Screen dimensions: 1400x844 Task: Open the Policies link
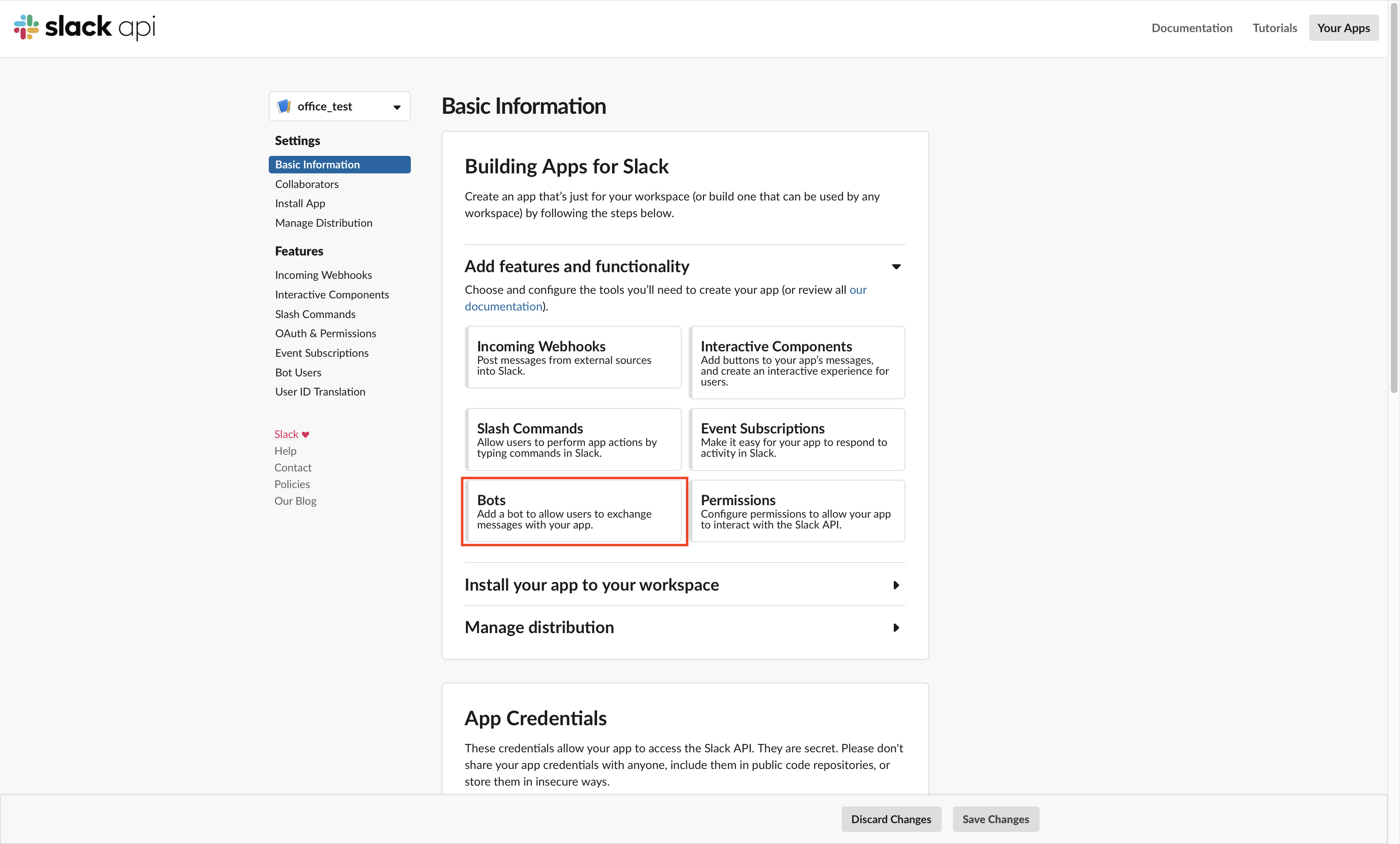pos(292,484)
